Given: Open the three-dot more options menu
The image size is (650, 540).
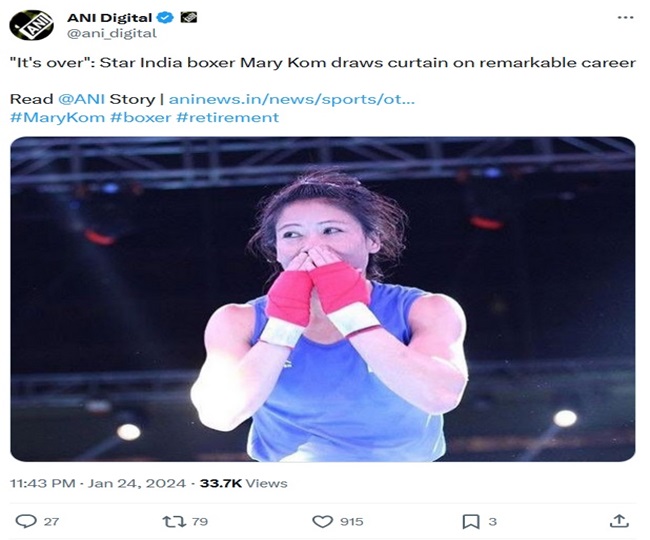Looking at the screenshot, I should (x=625, y=17).
